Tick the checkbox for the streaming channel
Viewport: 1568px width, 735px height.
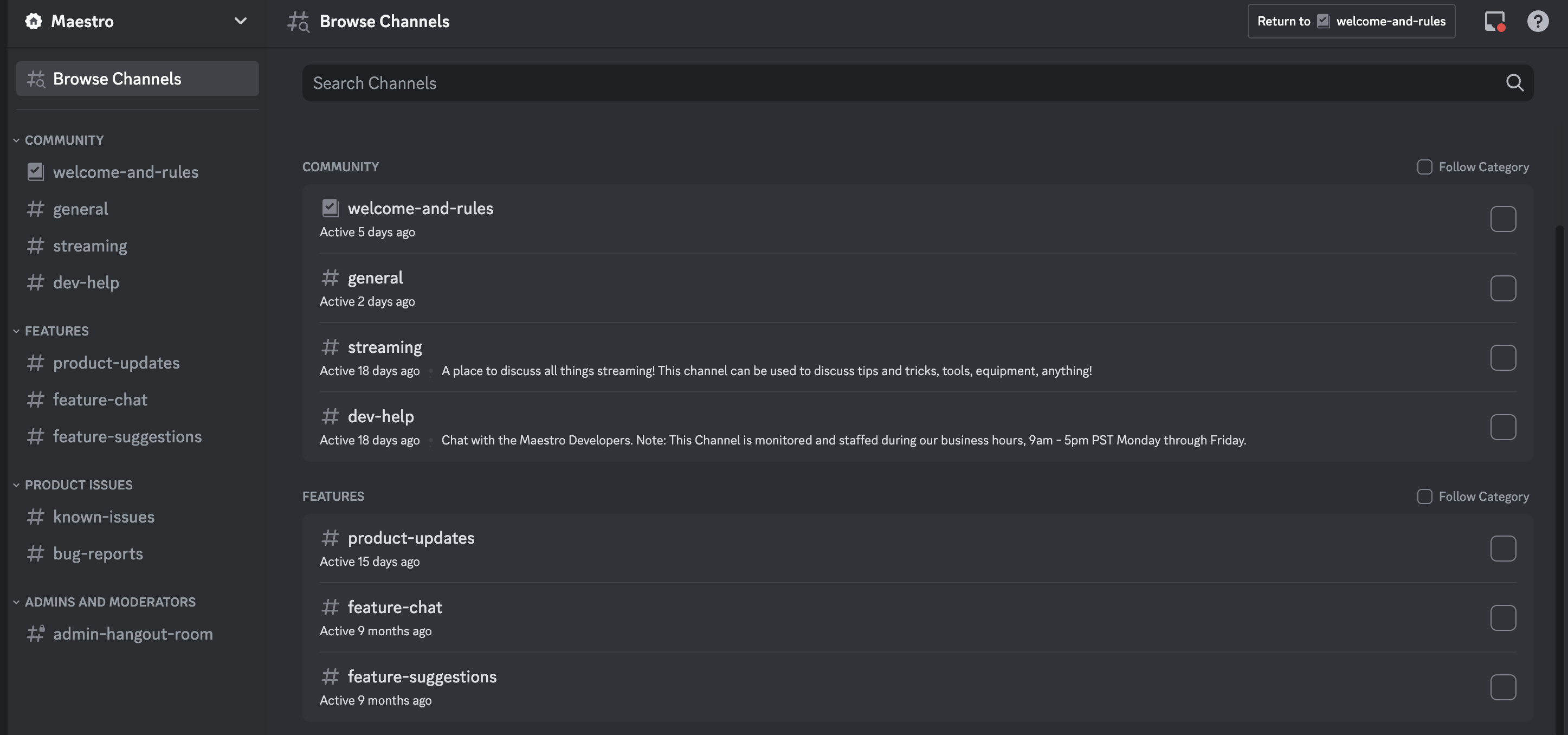coord(1503,357)
